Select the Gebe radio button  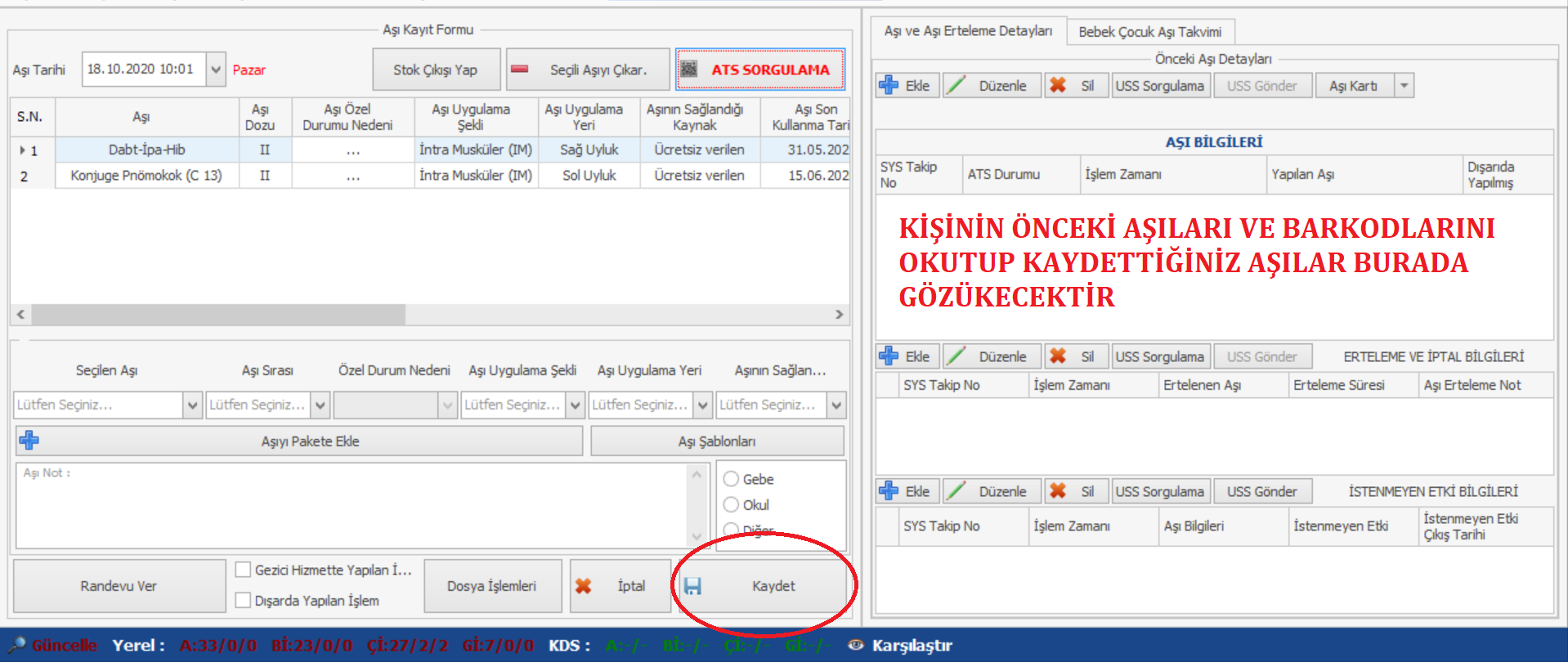pos(731,479)
